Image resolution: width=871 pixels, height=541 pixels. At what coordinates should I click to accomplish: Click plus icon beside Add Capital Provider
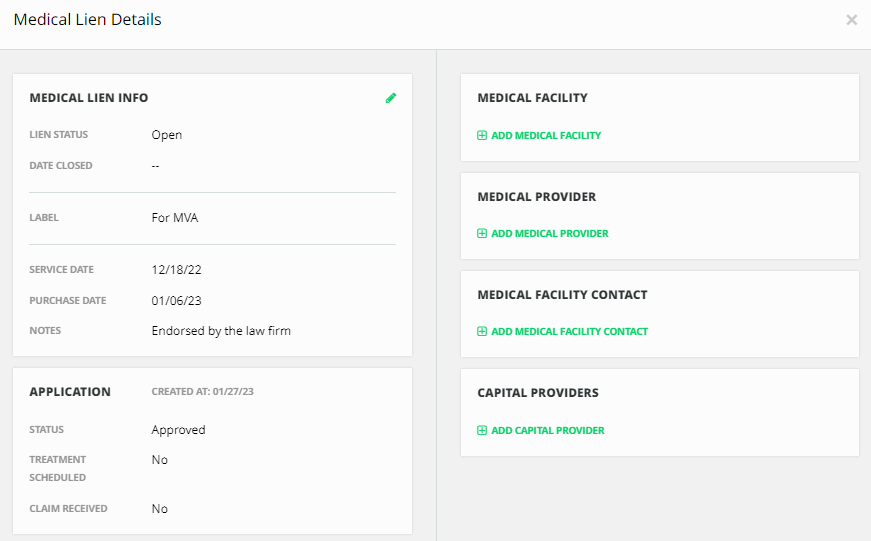coord(482,431)
